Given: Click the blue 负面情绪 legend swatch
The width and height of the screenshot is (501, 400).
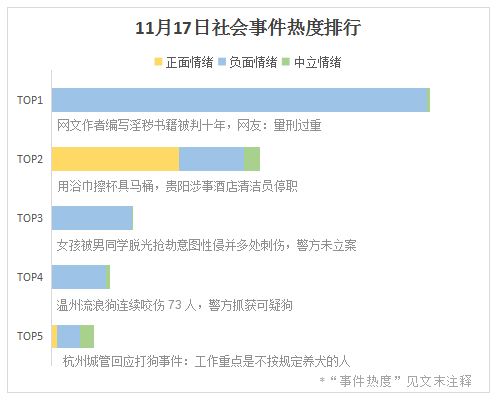Looking at the screenshot, I should [x=222, y=62].
